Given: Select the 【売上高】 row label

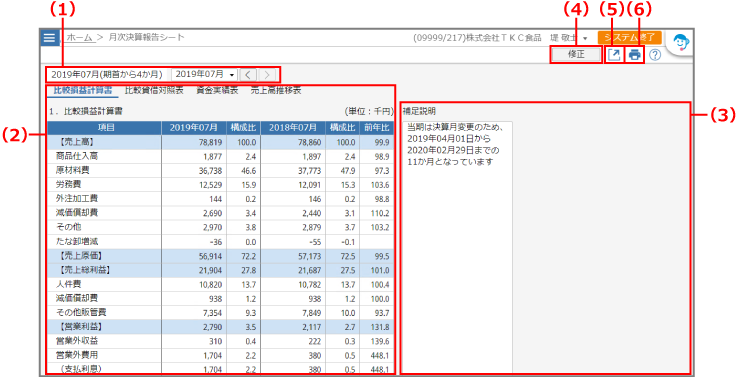Looking at the screenshot, I should point(78,142).
